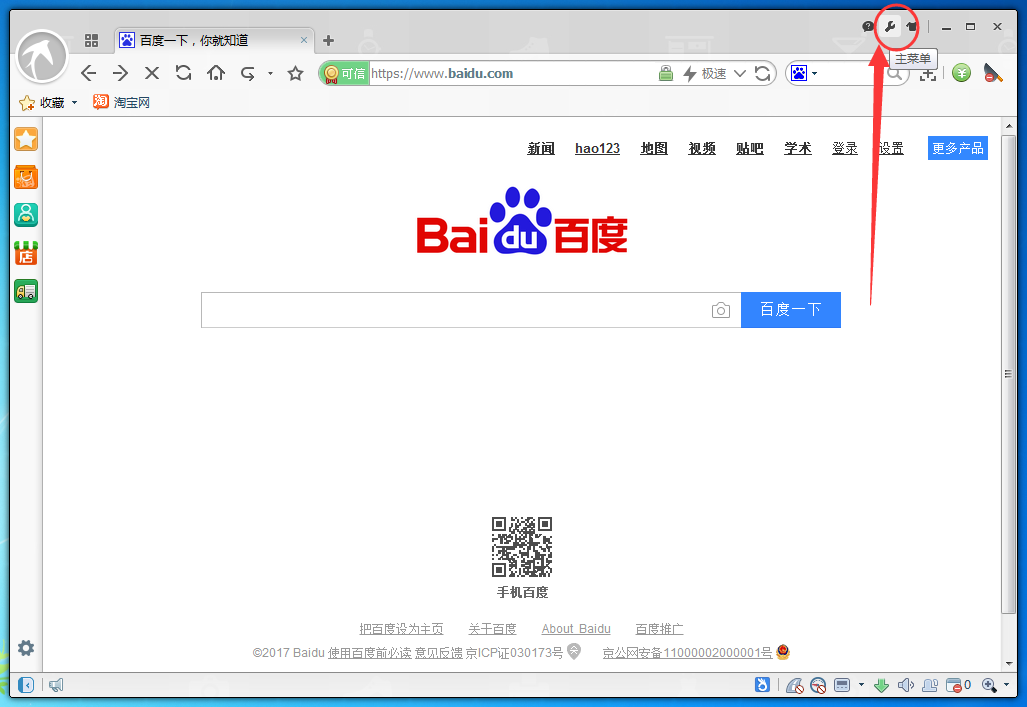Click the green download arrow in status bar
This screenshot has height=707, width=1027.
point(881,685)
